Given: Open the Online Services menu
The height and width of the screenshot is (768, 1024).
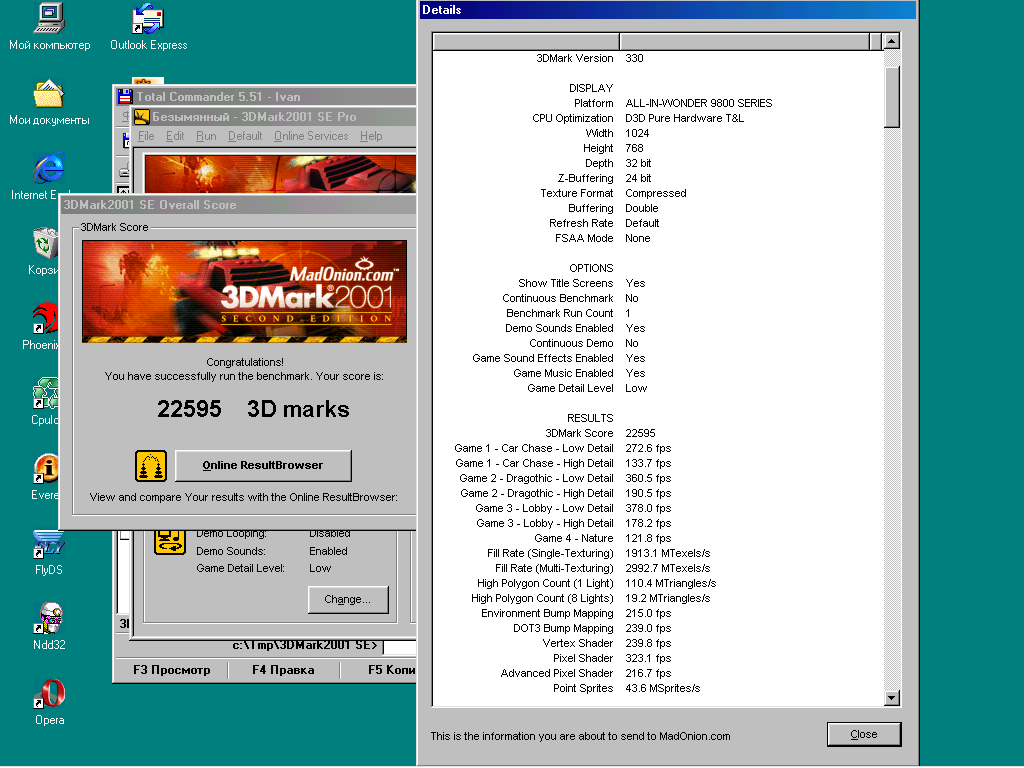Looking at the screenshot, I should coord(311,136).
